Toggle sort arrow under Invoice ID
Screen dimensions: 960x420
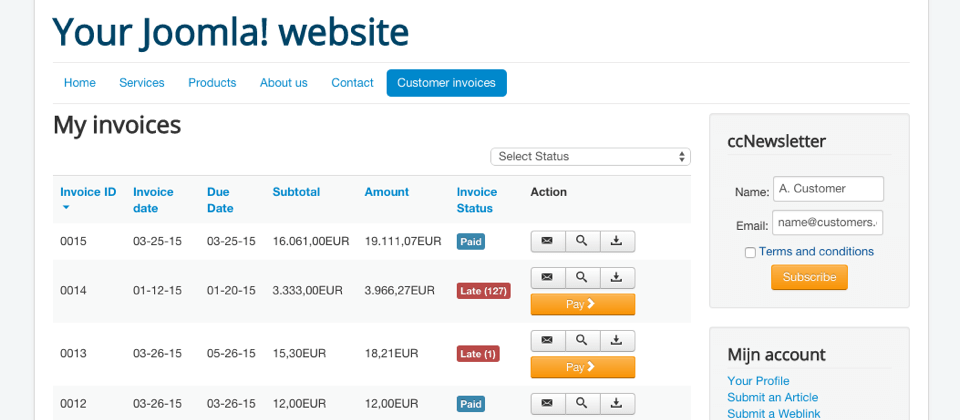point(66,208)
